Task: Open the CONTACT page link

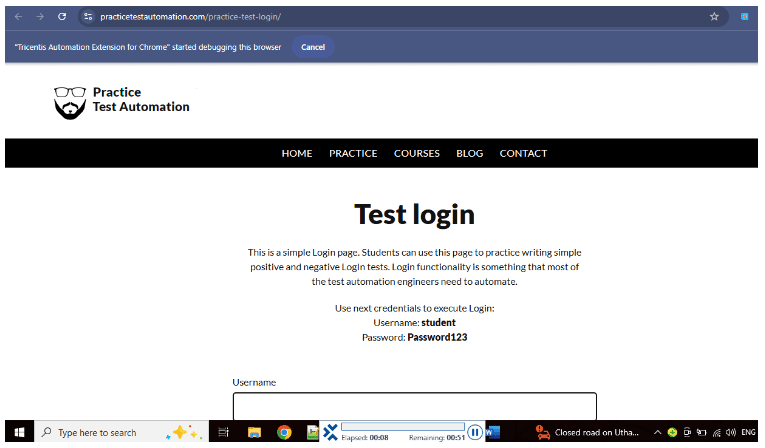Action: point(523,154)
